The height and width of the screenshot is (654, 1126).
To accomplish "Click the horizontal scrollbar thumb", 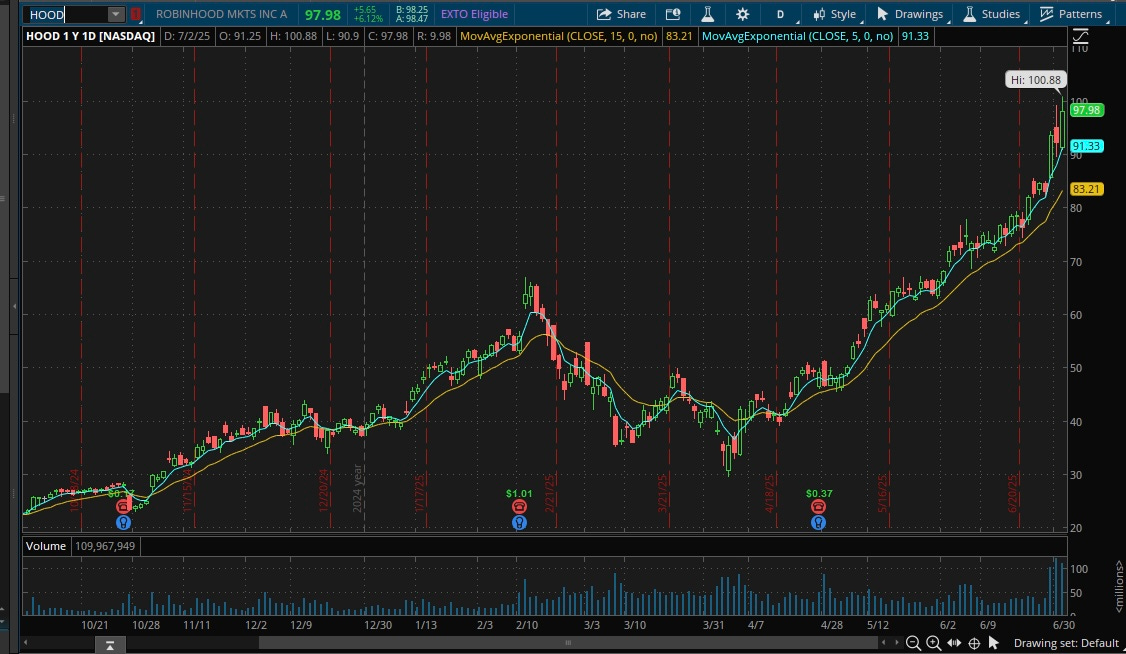I will [x=568, y=643].
